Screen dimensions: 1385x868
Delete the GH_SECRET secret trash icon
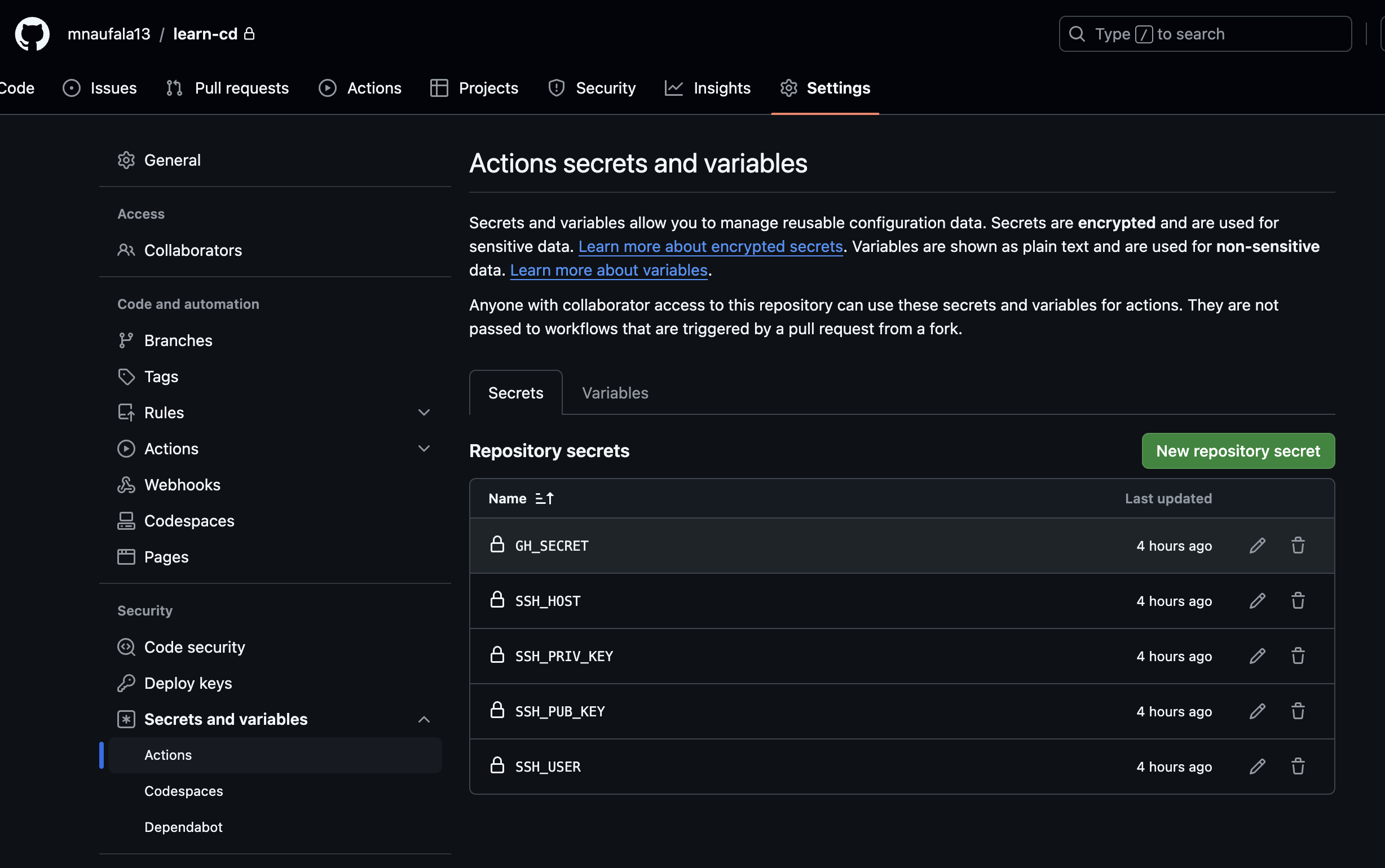coord(1298,546)
